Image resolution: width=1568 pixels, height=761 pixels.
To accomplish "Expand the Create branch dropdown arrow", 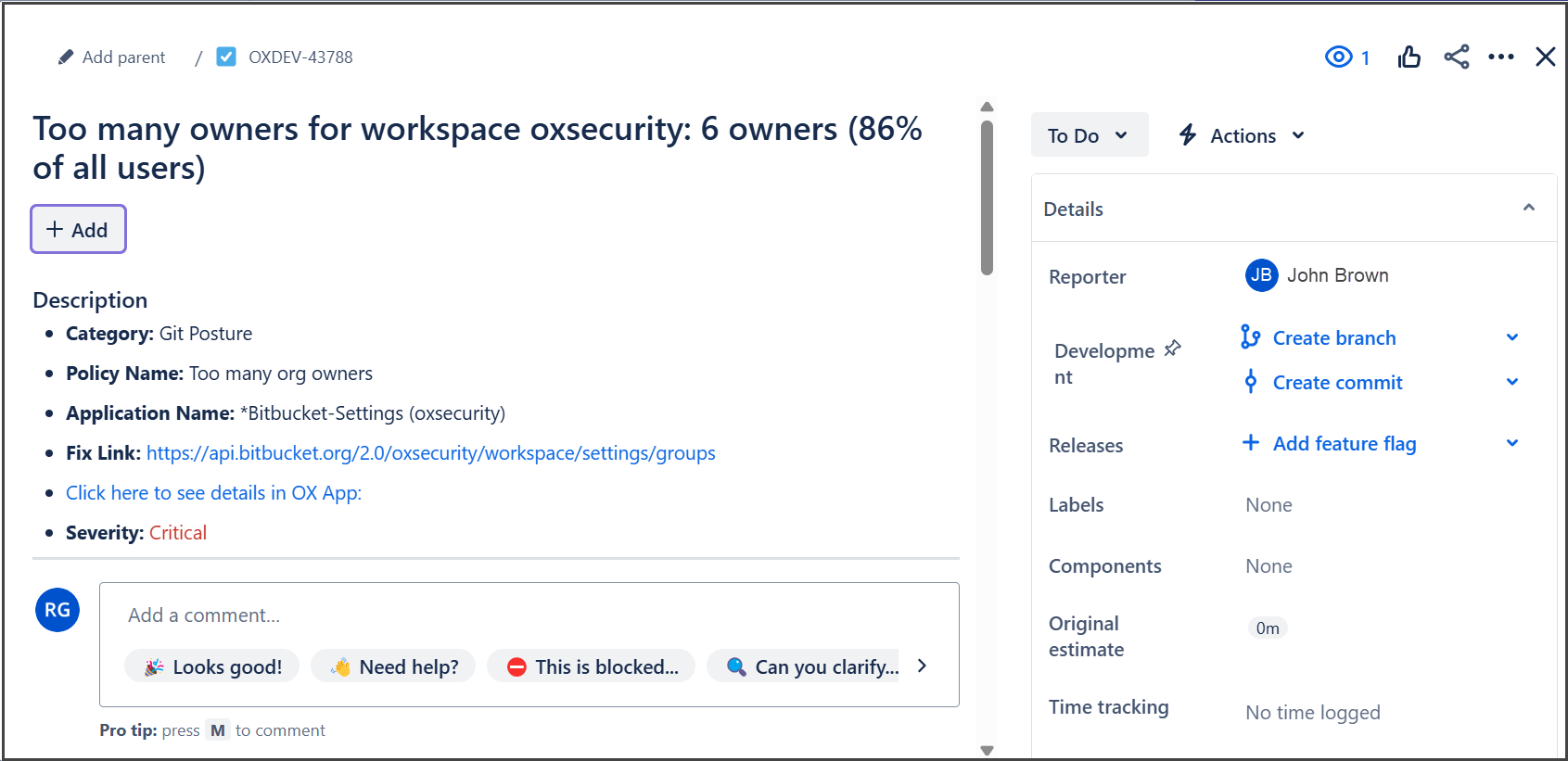I will (1511, 337).
